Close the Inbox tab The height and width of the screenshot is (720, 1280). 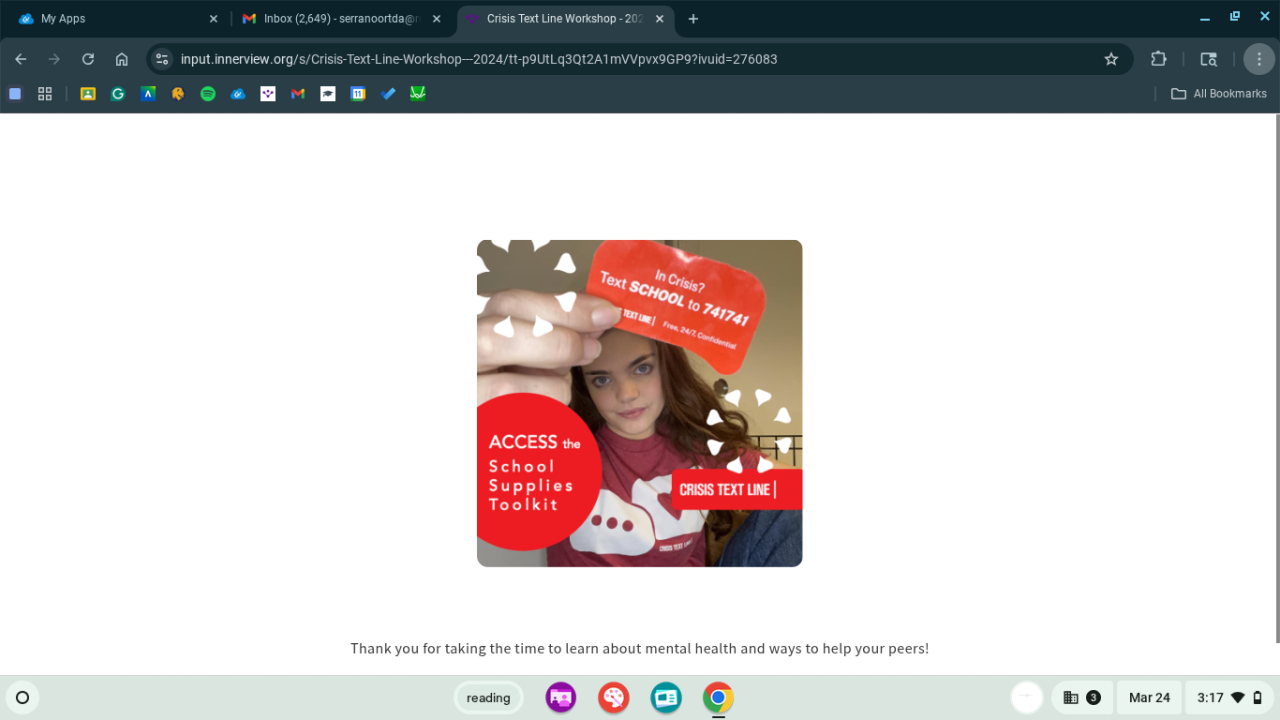(436, 19)
